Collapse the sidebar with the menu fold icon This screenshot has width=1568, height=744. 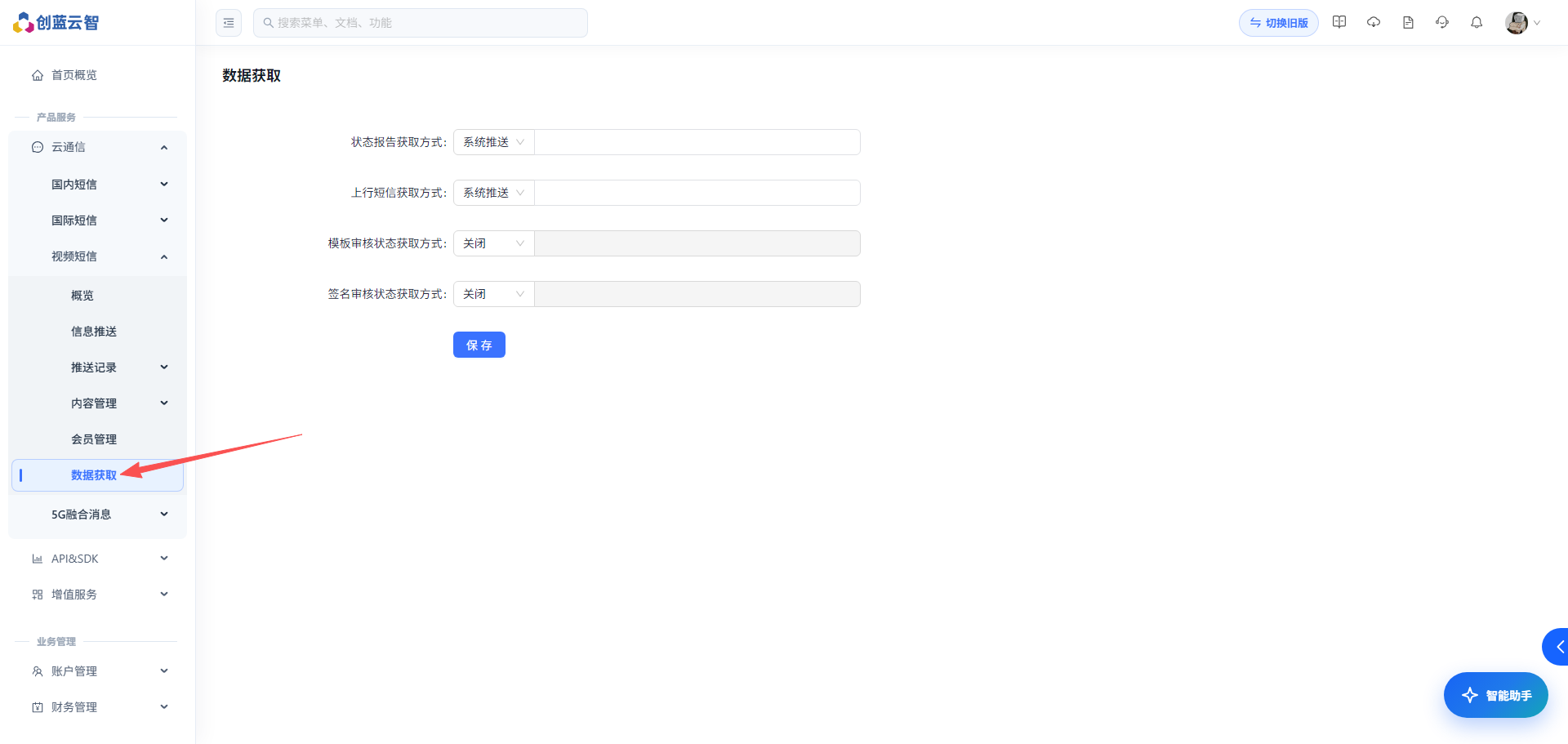pos(229,23)
